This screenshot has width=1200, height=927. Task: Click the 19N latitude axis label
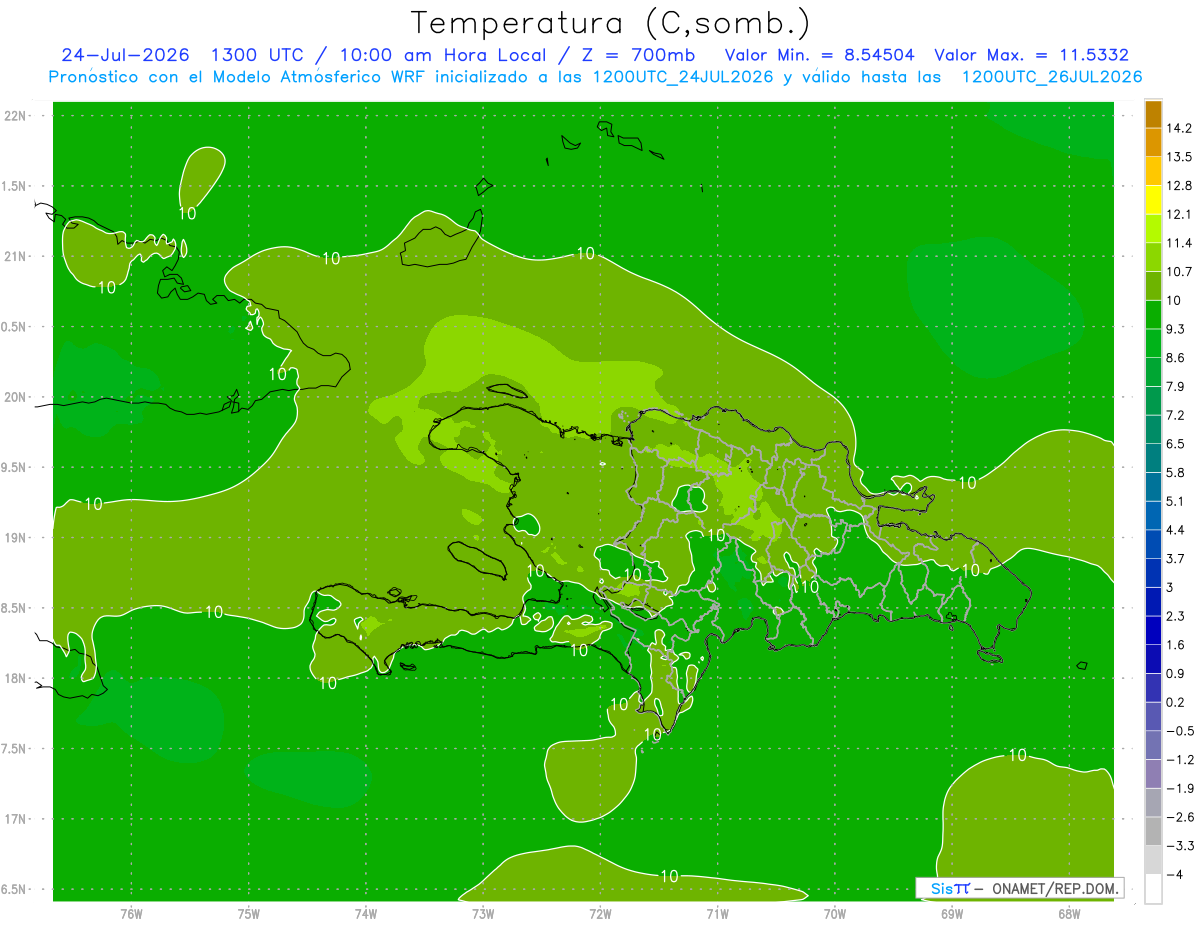(15, 538)
